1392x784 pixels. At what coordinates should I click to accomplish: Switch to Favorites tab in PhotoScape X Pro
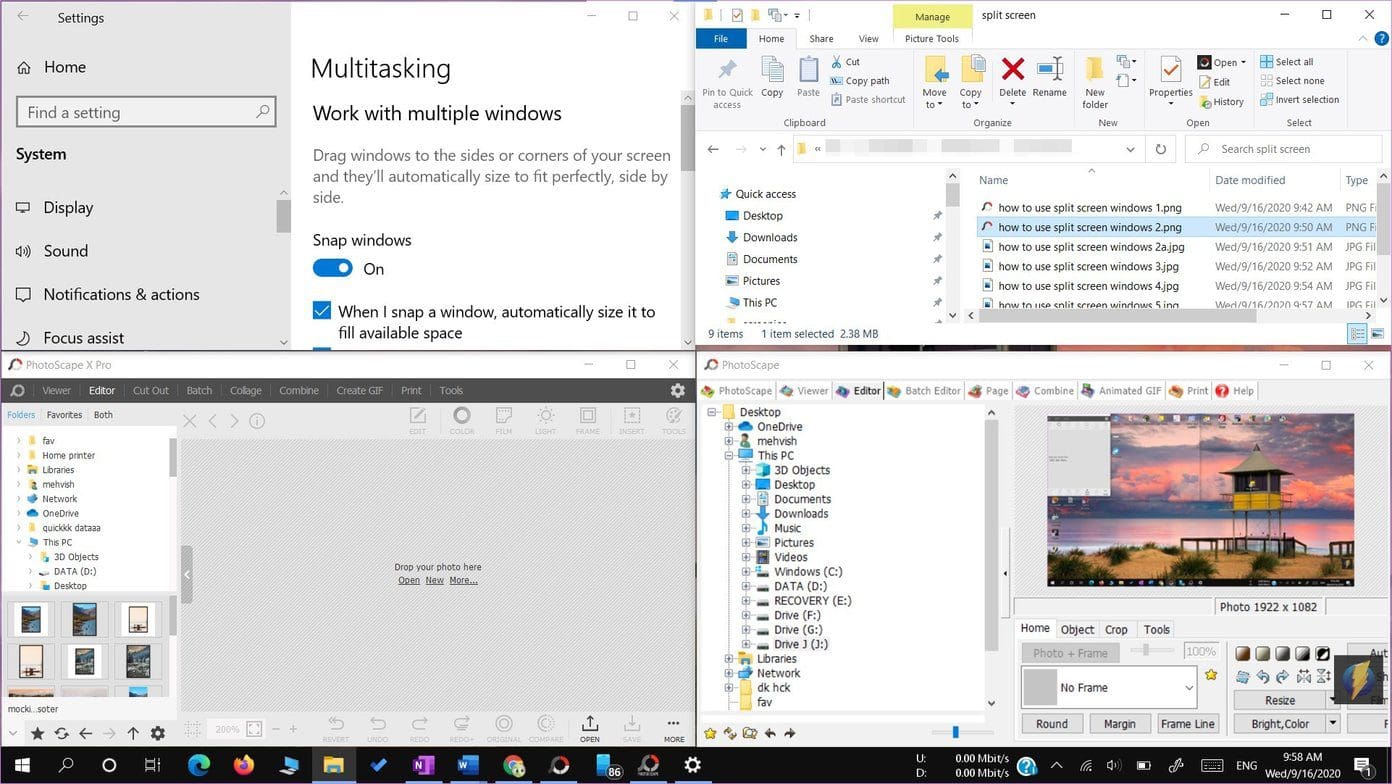(x=64, y=415)
